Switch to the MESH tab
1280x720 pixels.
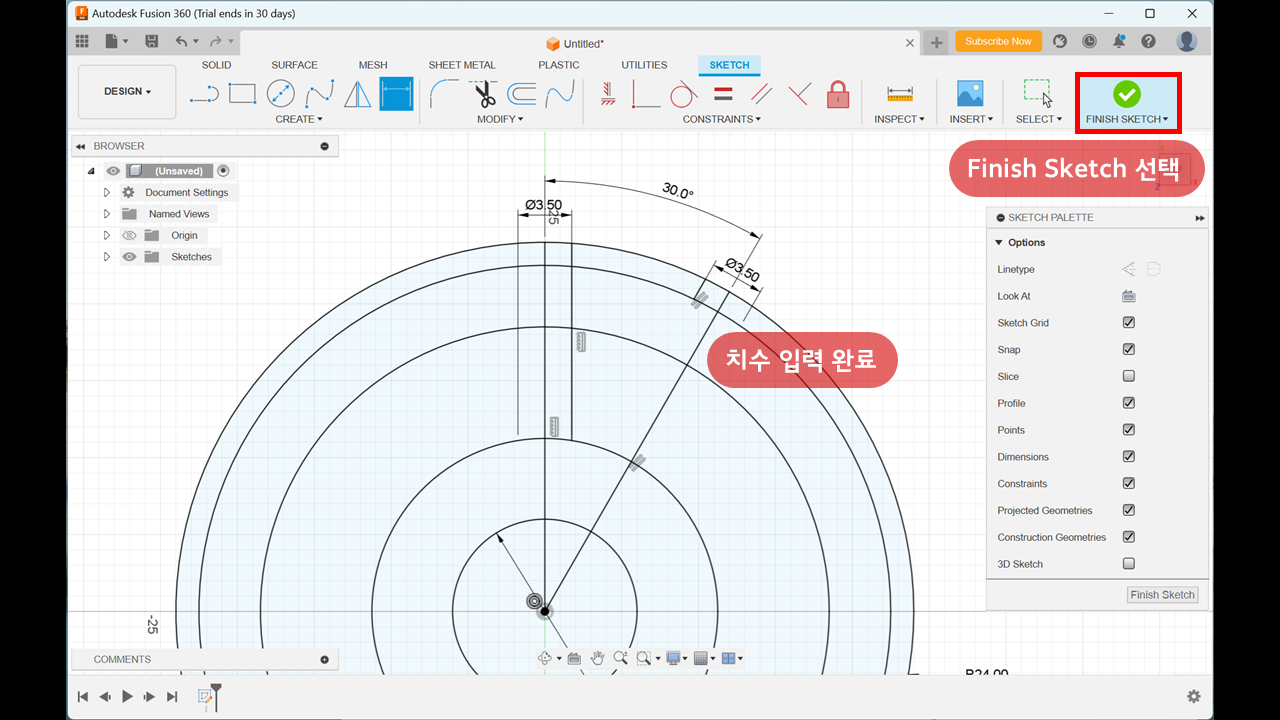[373, 65]
